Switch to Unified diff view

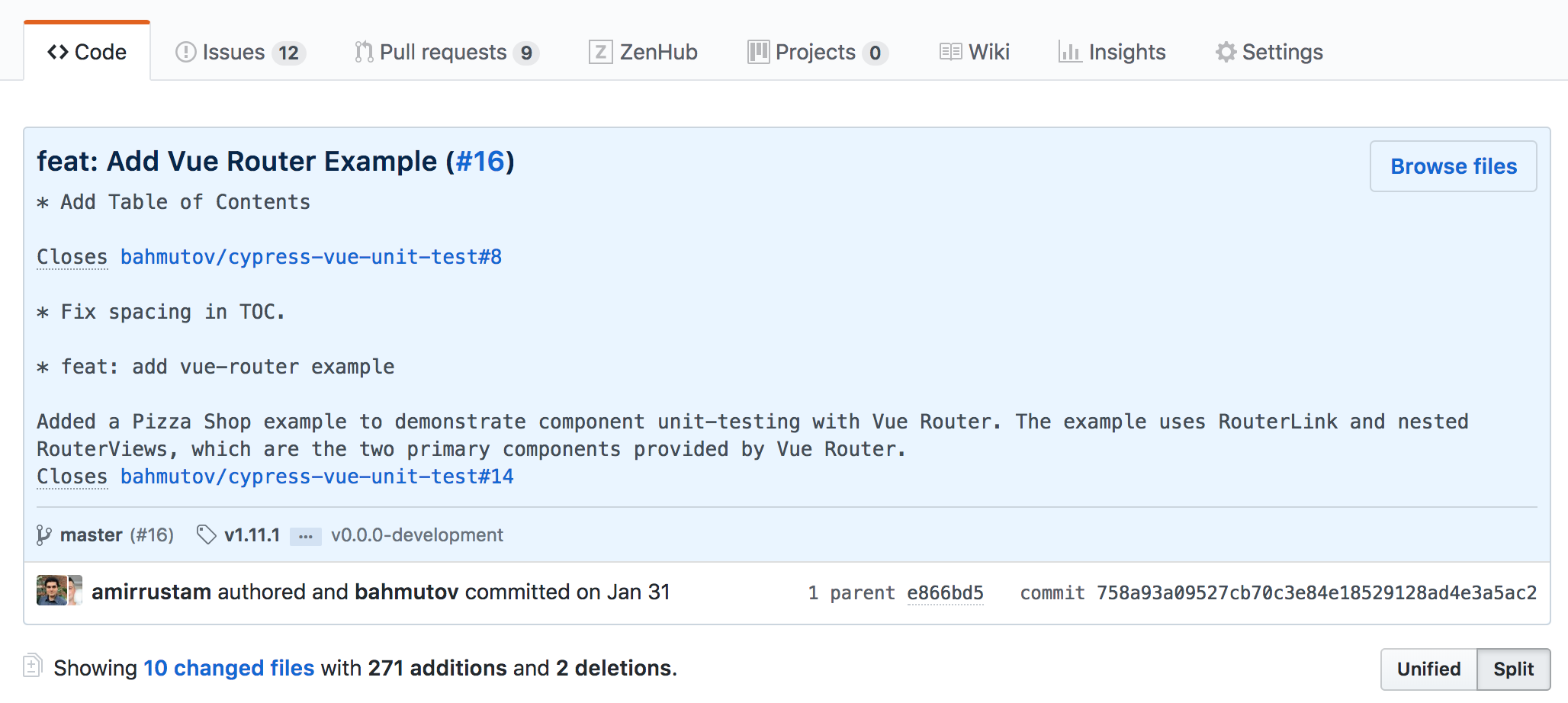(1429, 669)
